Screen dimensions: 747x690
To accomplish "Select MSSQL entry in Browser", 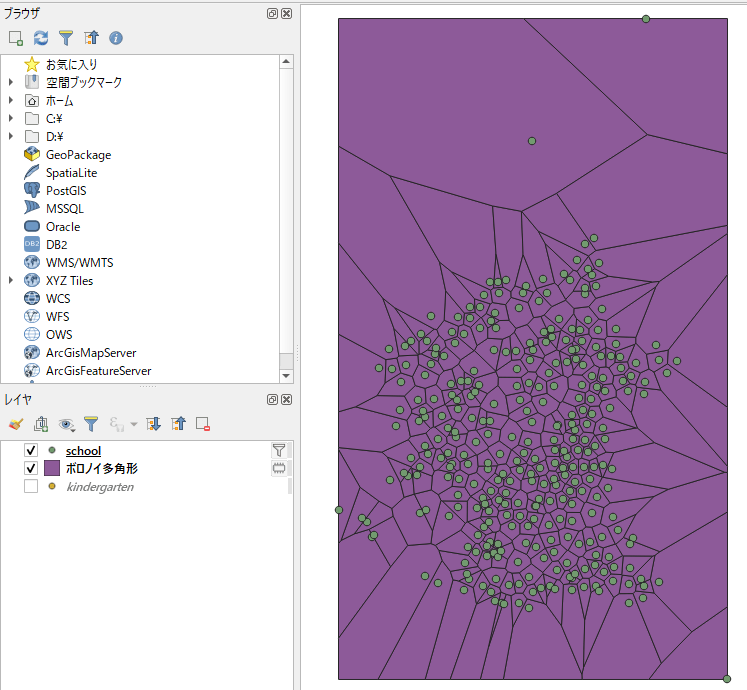I will tap(65, 209).
